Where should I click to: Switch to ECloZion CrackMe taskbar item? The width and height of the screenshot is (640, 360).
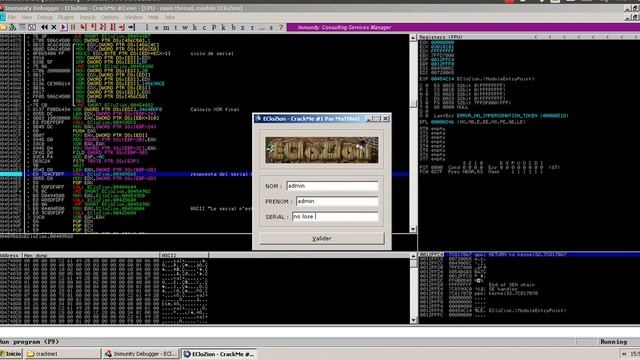click(219, 354)
